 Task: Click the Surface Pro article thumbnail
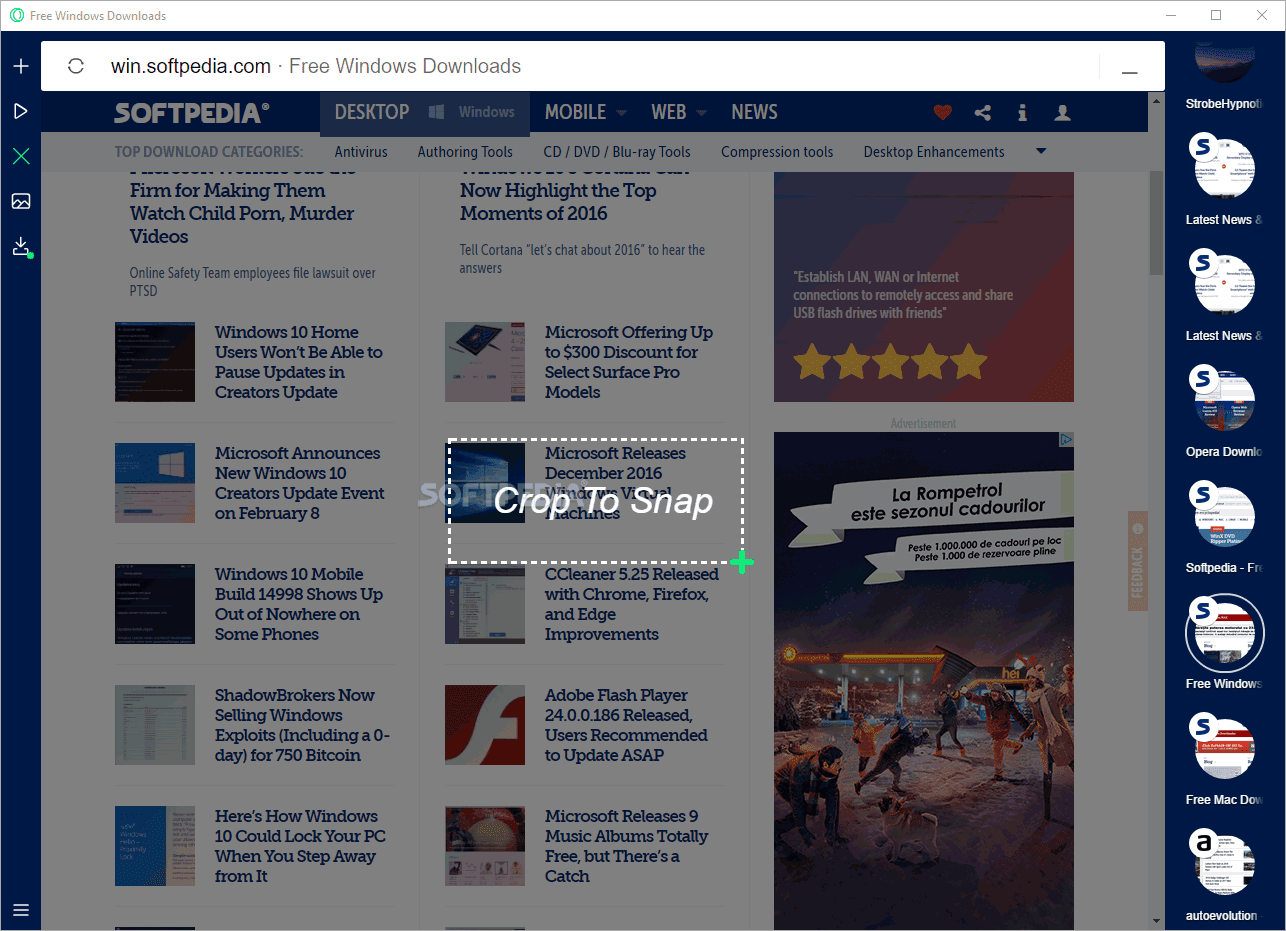(x=485, y=362)
